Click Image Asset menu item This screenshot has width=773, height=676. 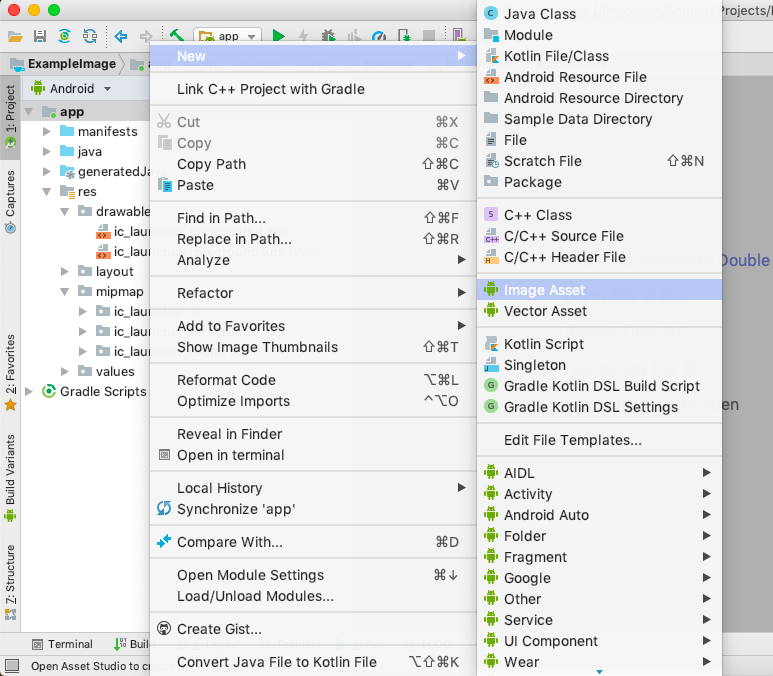(599, 290)
